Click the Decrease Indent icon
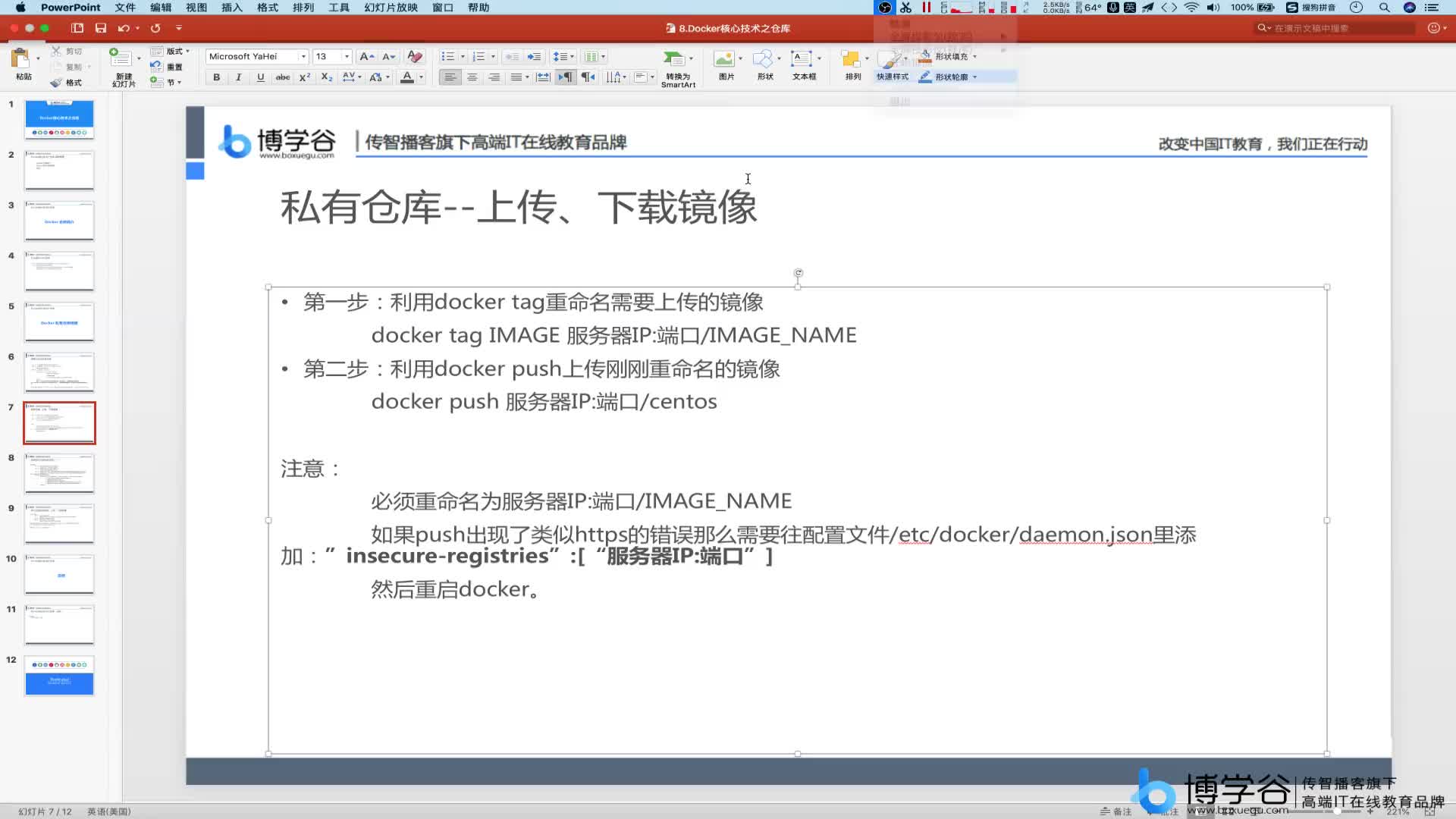The image size is (1456, 819). pos(513,56)
